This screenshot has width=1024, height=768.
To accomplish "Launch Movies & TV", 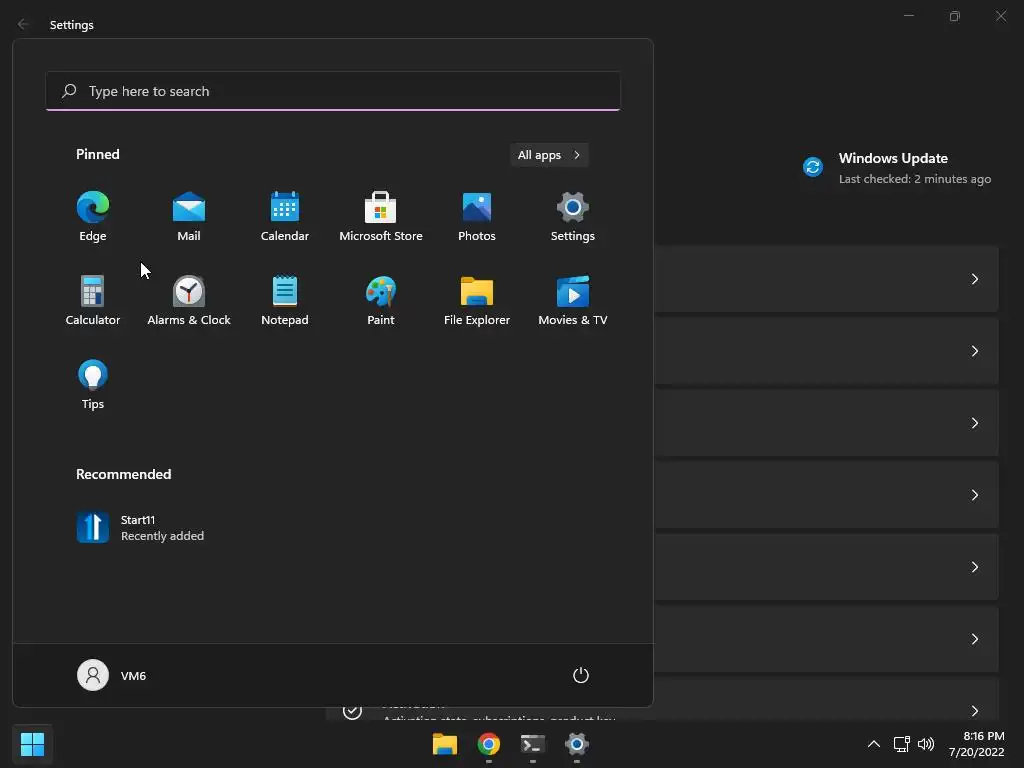I will click(x=573, y=300).
